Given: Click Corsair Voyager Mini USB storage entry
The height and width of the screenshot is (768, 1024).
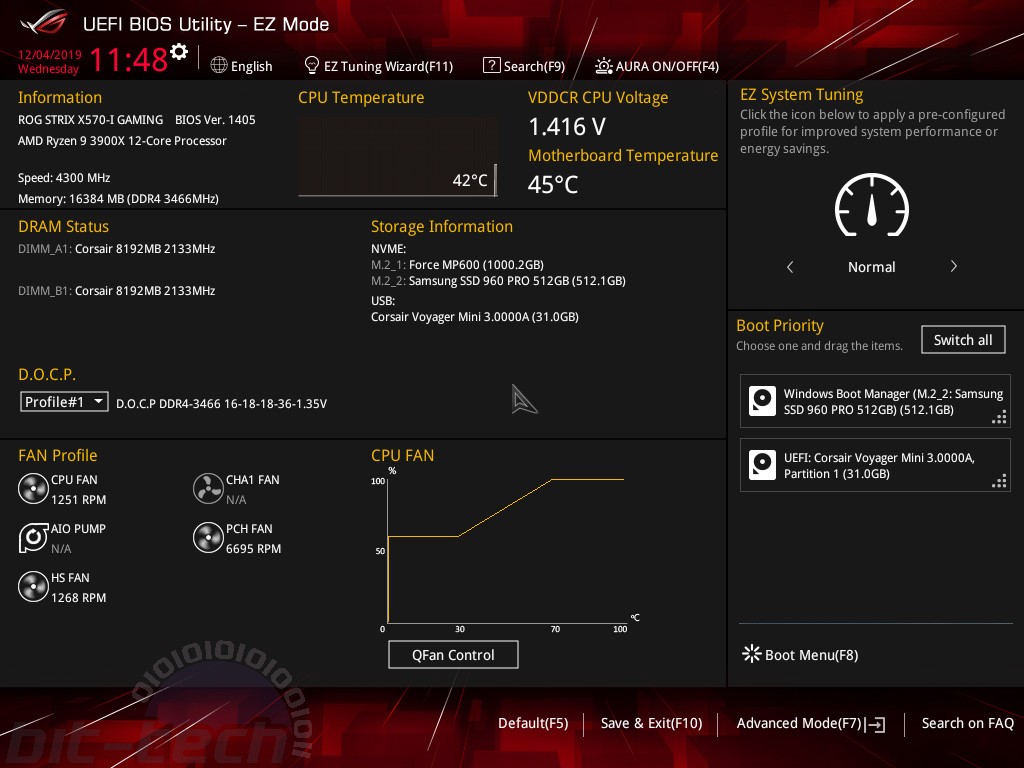Looking at the screenshot, I should 475,317.
